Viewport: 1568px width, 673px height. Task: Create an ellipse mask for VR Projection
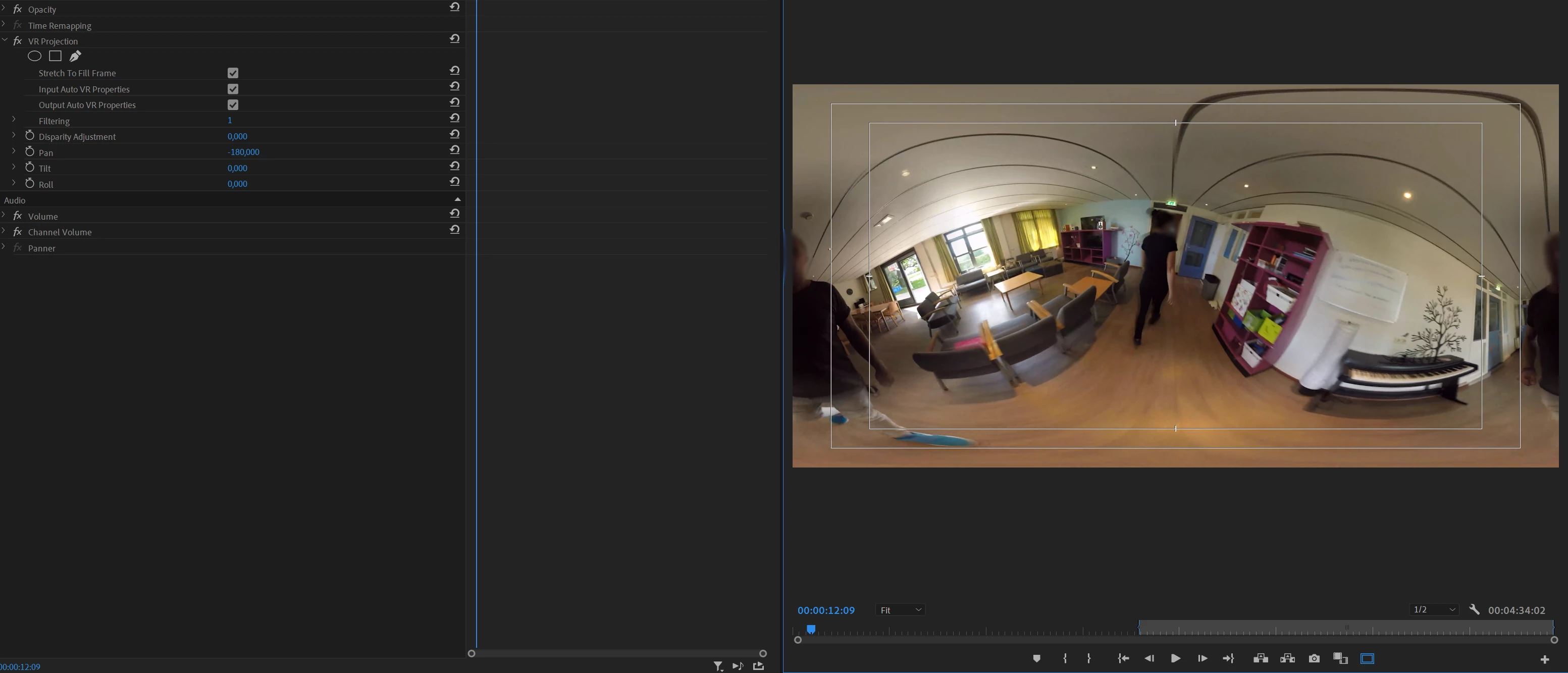(35, 56)
